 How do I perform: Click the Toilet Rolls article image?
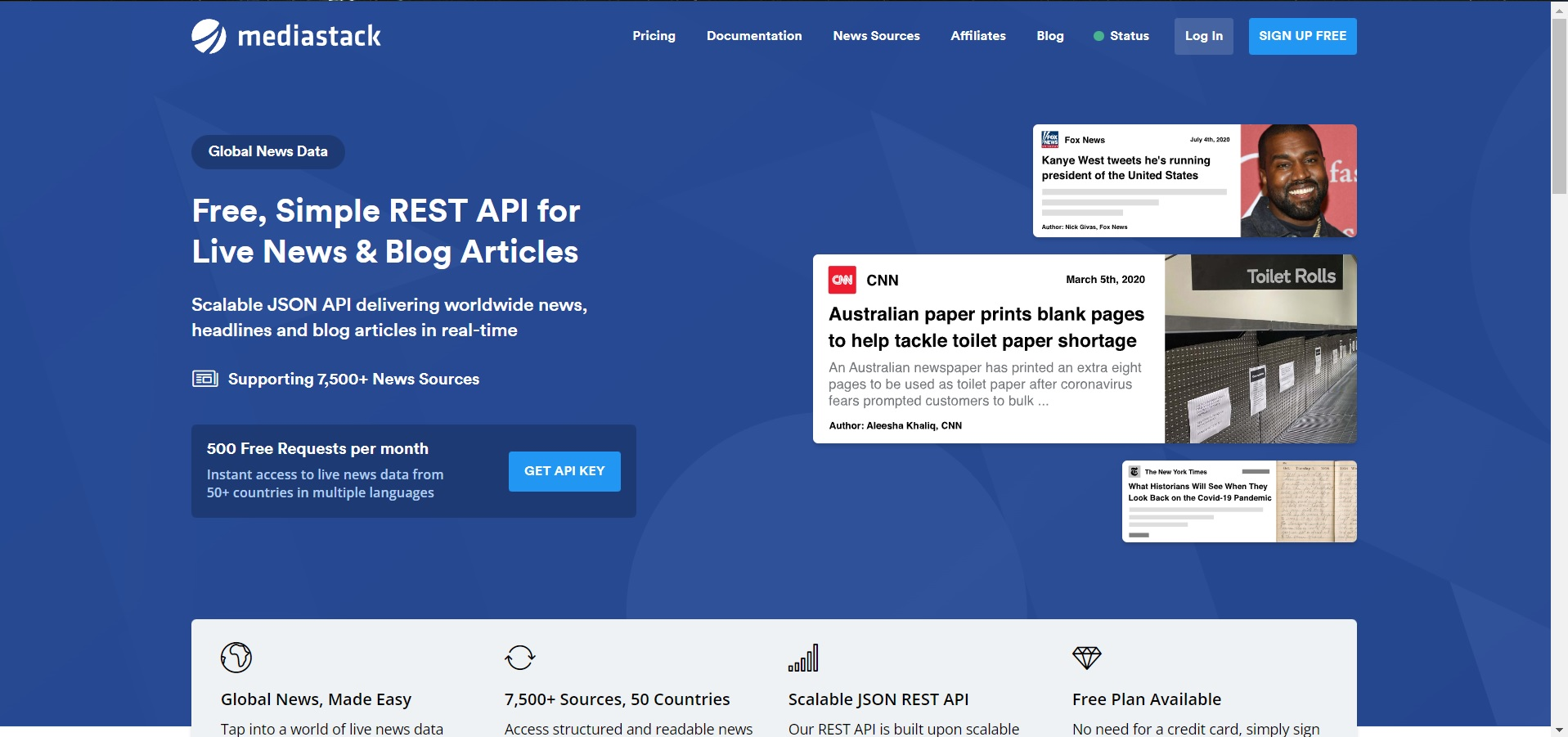pos(1260,349)
